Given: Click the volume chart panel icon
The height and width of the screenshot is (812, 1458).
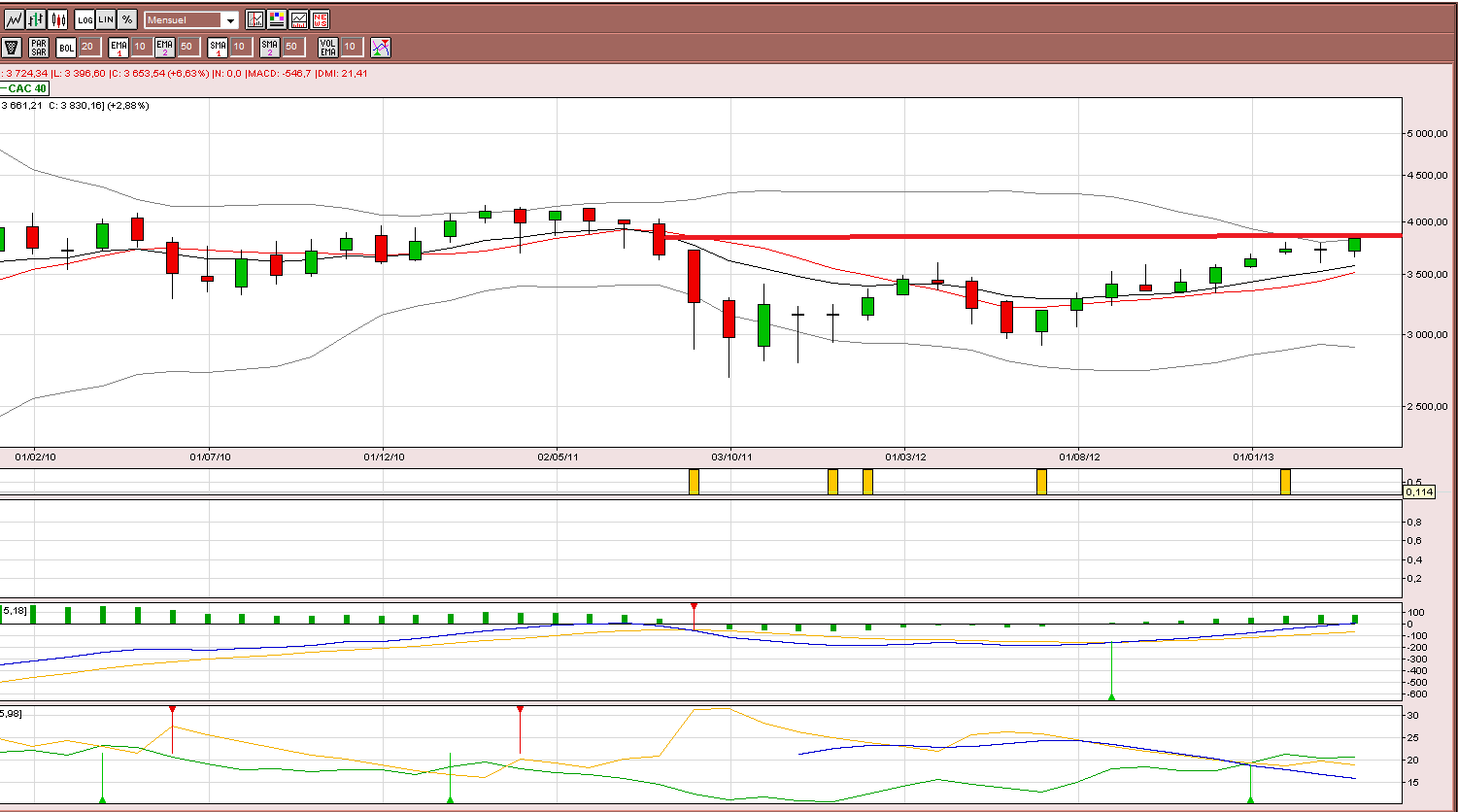Looking at the screenshot, I should (x=298, y=19).
